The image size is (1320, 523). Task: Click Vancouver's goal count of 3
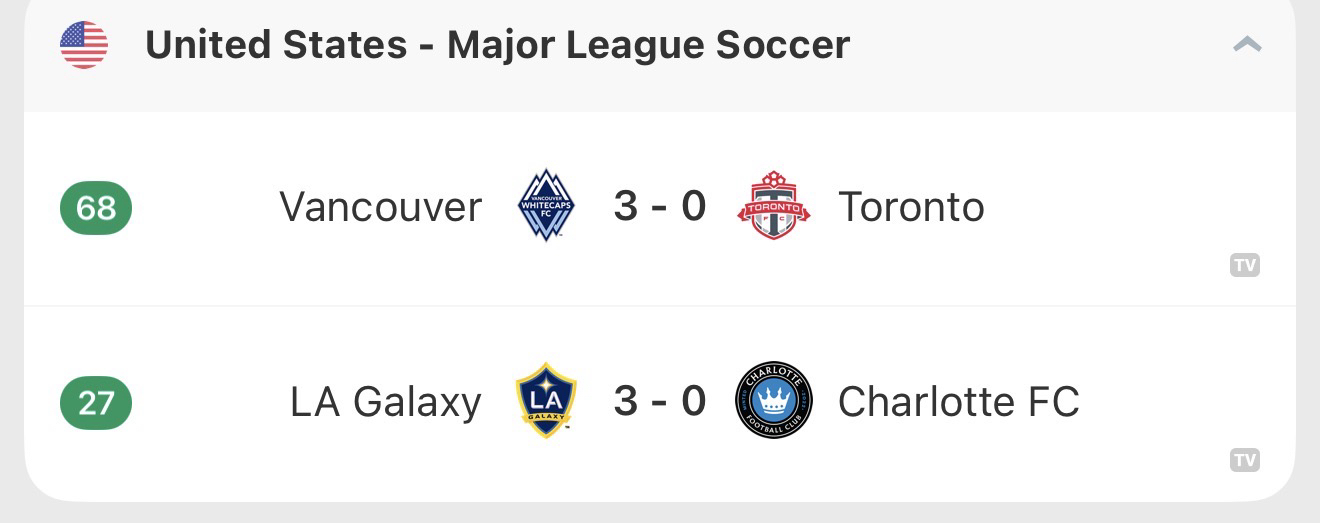coord(625,206)
